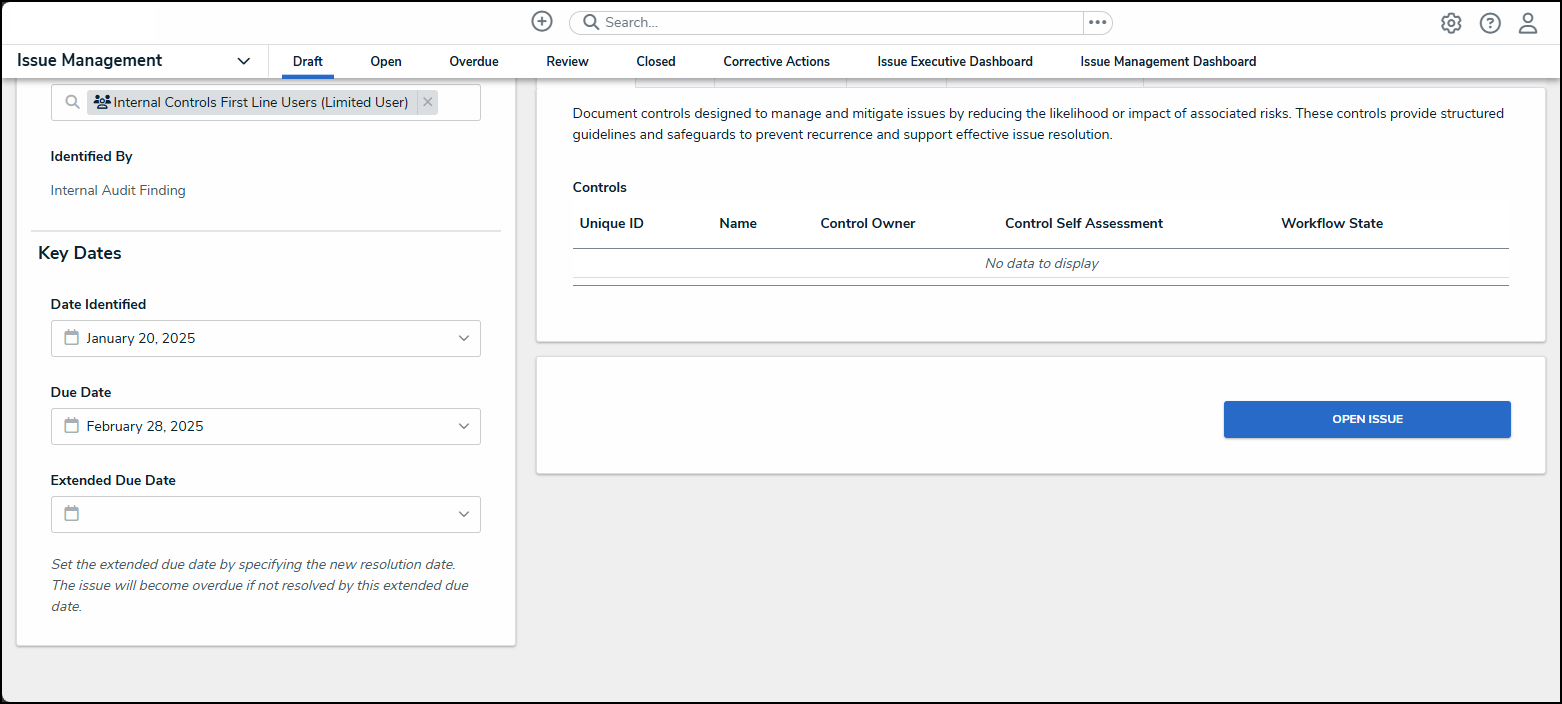Click the Due Date calendar icon
1562x704 pixels.
[72, 426]
